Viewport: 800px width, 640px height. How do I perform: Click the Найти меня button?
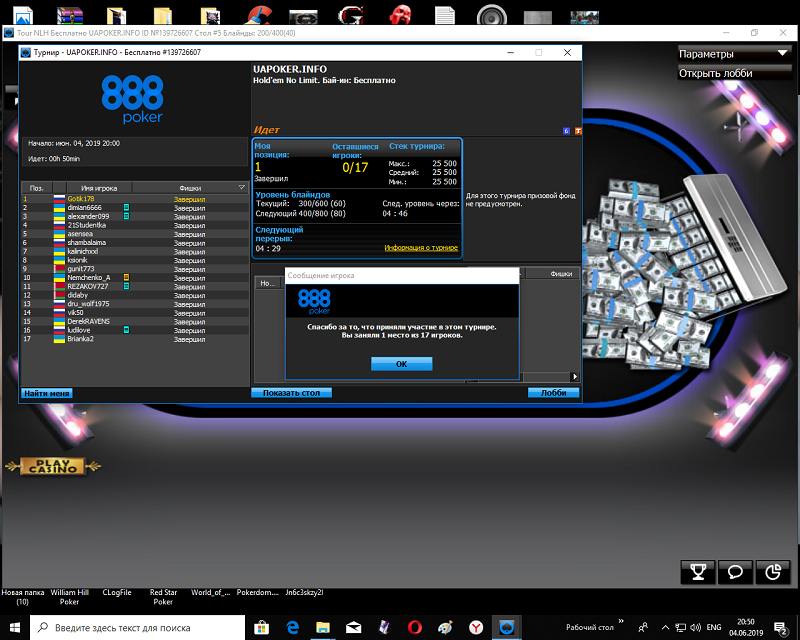point(46,393)
